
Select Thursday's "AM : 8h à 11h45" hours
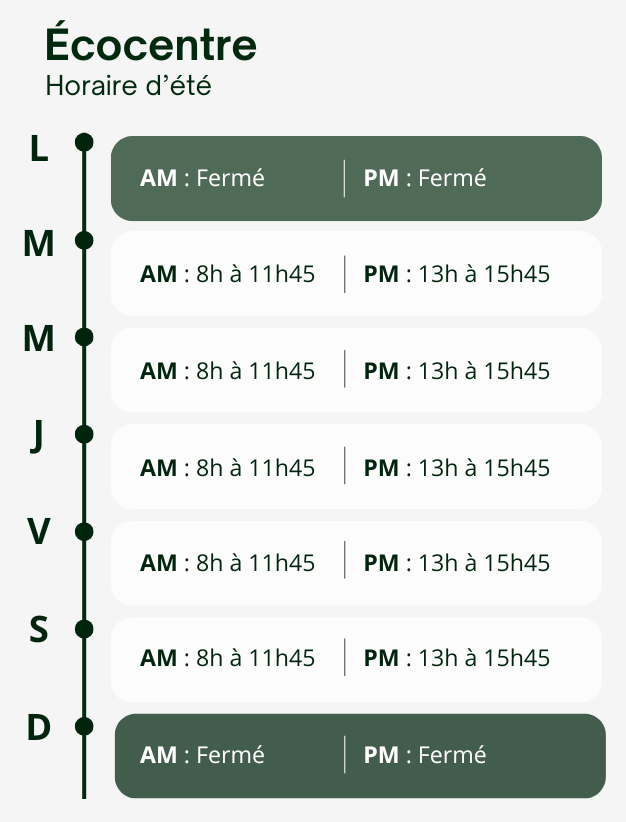tap(227, 467)
